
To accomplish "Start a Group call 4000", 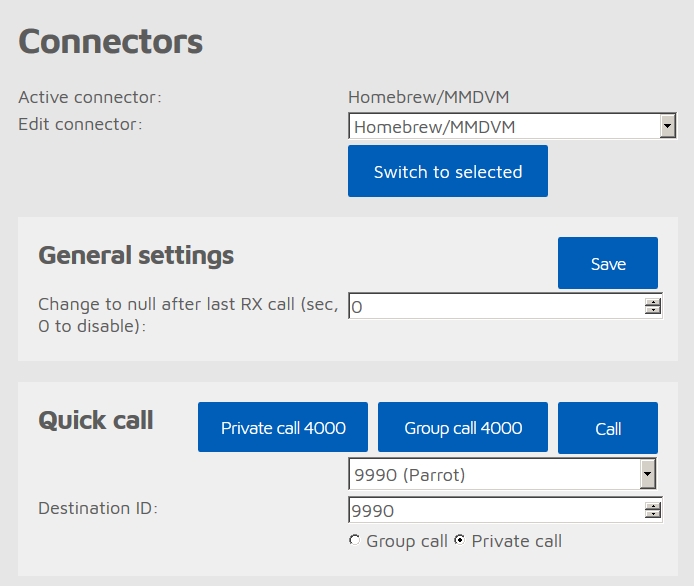I will [463, 427].
